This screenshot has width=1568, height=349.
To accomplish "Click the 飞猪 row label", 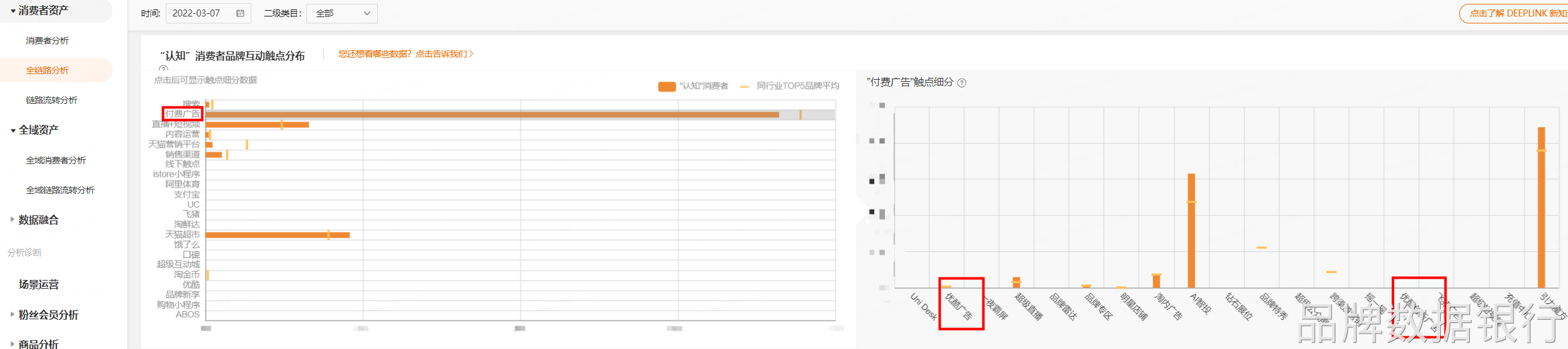I will coord(191,214).
